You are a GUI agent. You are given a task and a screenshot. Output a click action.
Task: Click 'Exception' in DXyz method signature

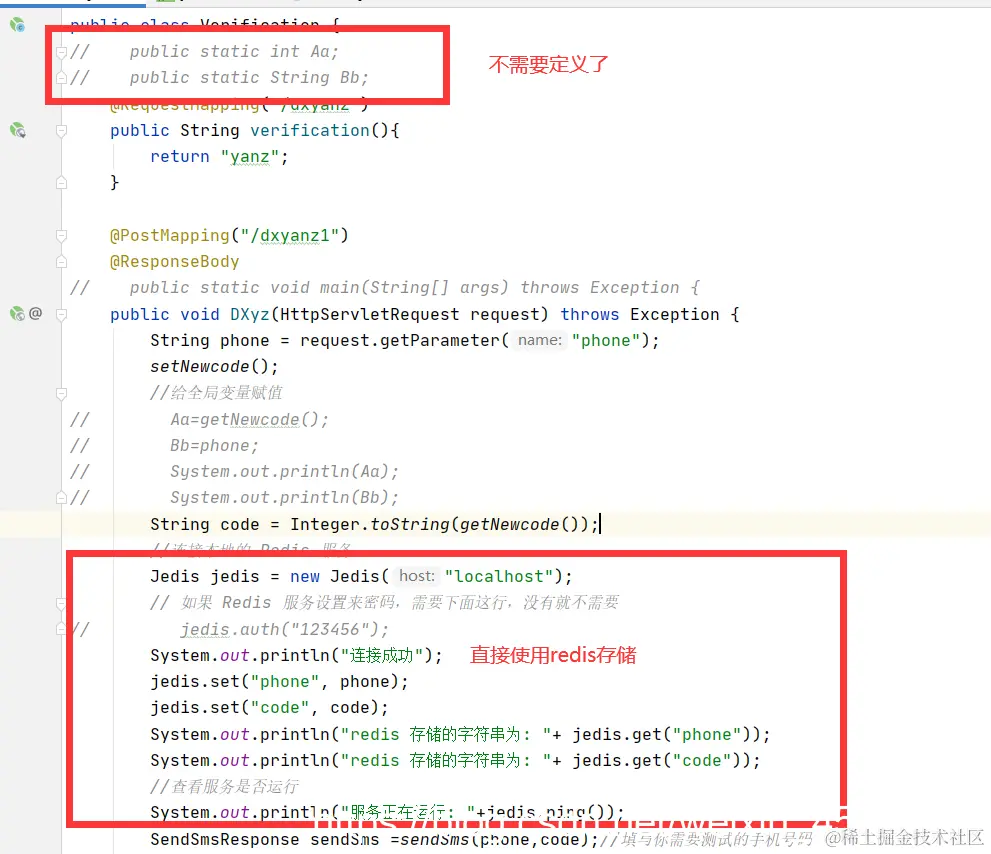point(674,314)
